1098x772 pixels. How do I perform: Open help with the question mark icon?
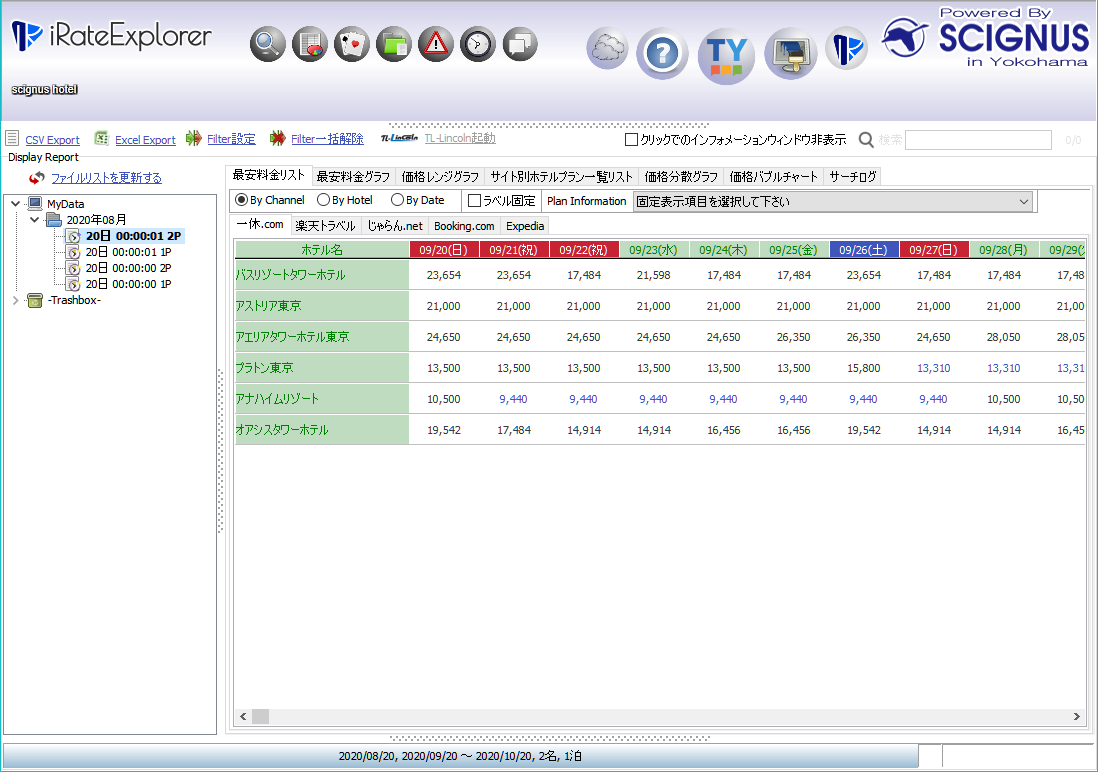tap(662, 53)
